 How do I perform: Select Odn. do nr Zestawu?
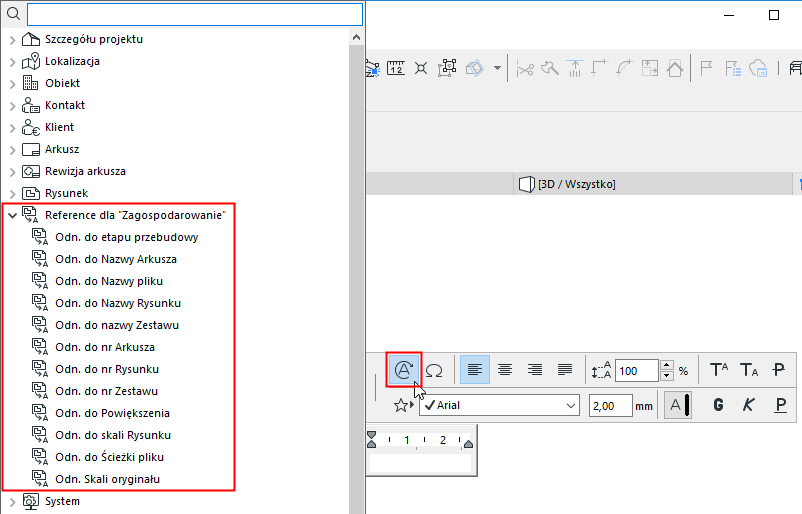point(106,391)
